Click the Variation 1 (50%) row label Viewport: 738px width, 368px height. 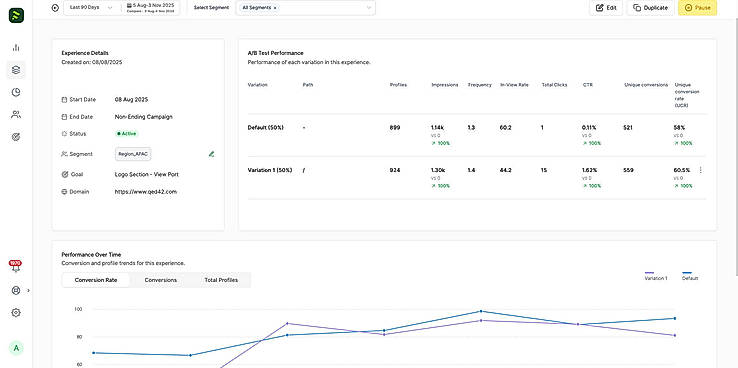270,170
